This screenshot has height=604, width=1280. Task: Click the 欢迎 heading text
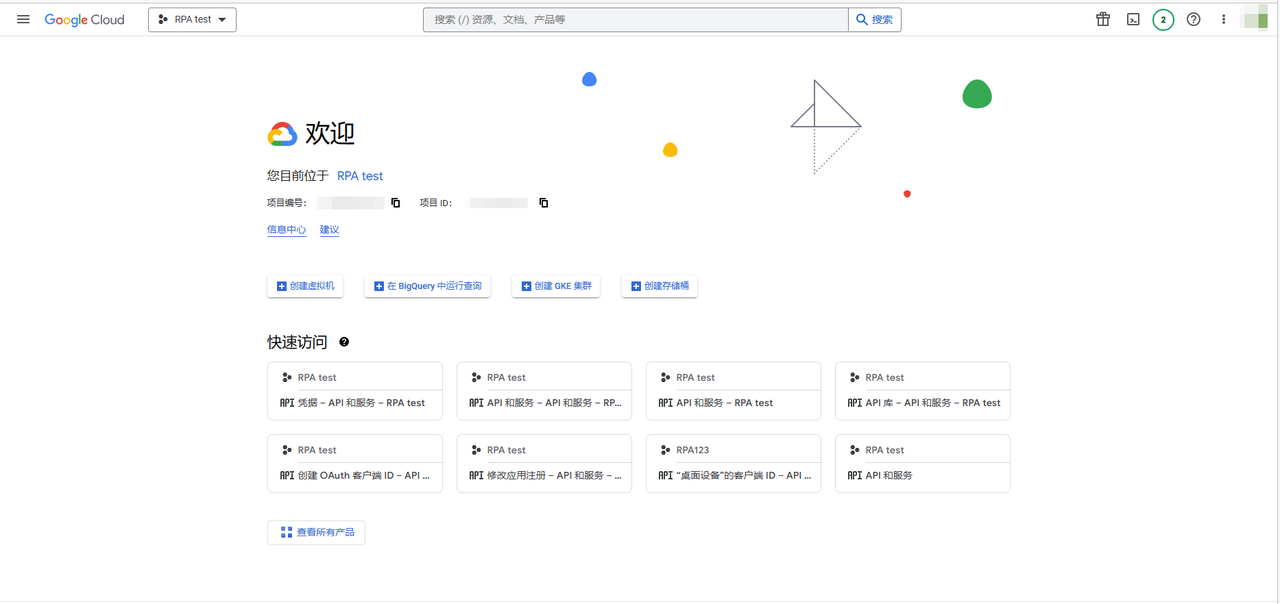330,133
